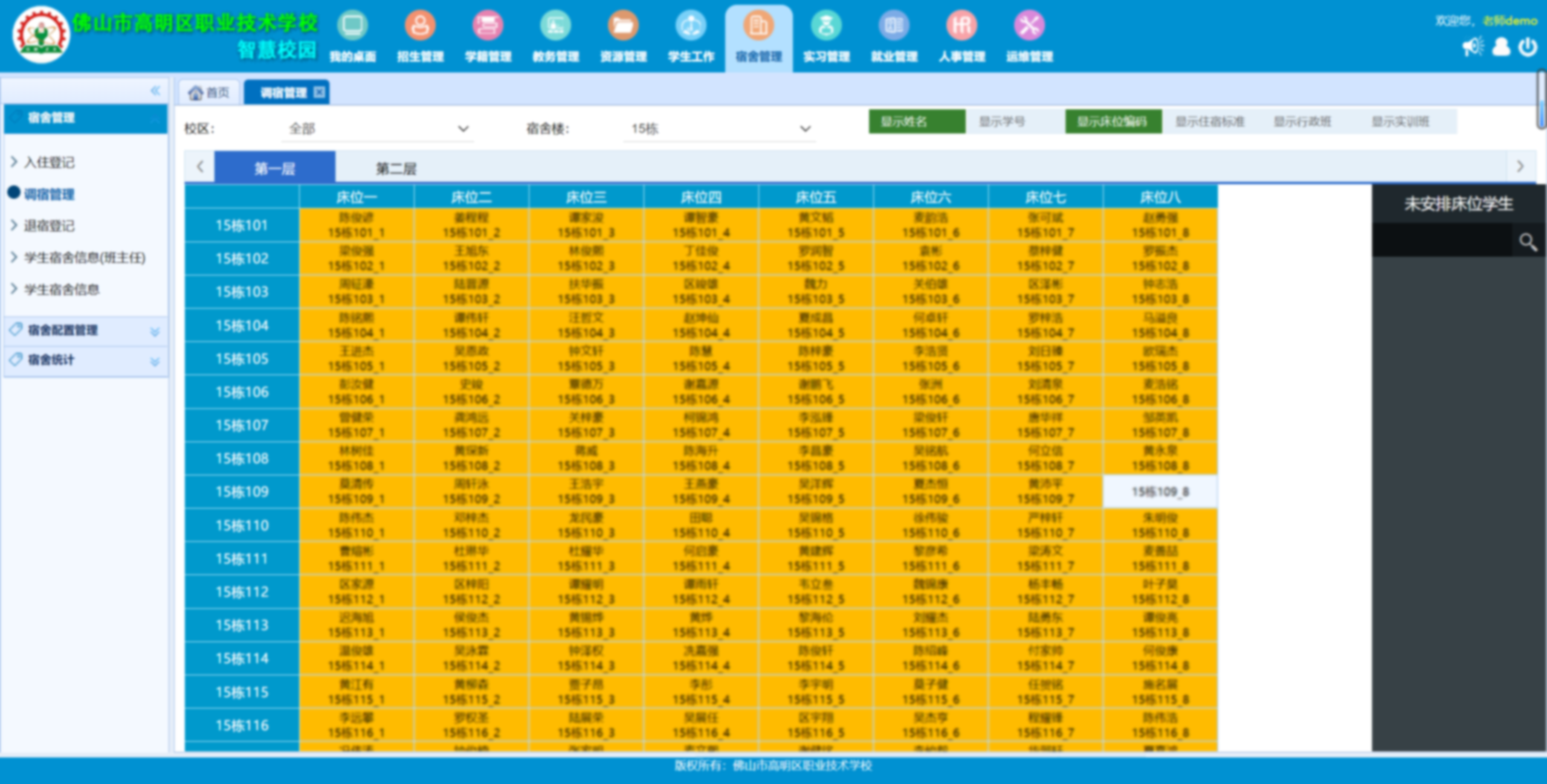Open 人事管理 HR icon

(x=961, y=36)
